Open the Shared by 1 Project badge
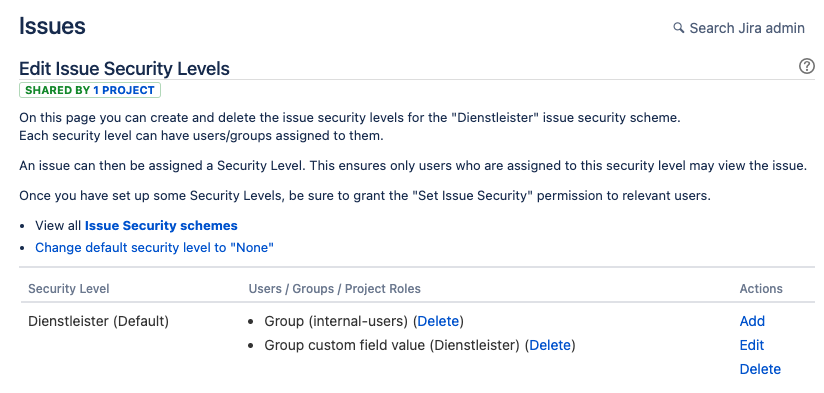Viewport: 824px width, 393px height. (90, 90)
